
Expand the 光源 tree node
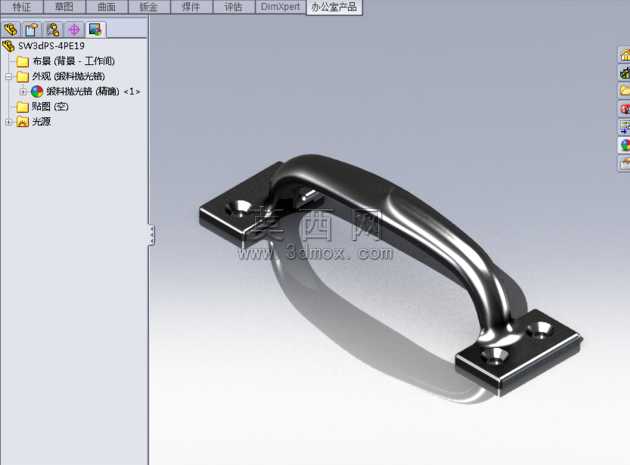click(x=8, y=122)
